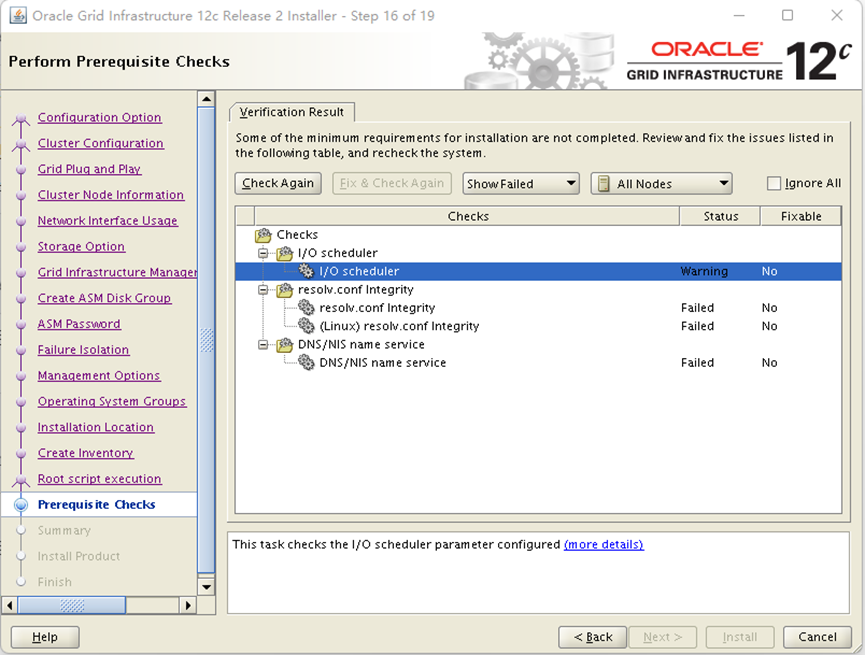Go to Installation Location step
Image resolution: width=865 pixels, height=655 pixels.
pos(95,427)
